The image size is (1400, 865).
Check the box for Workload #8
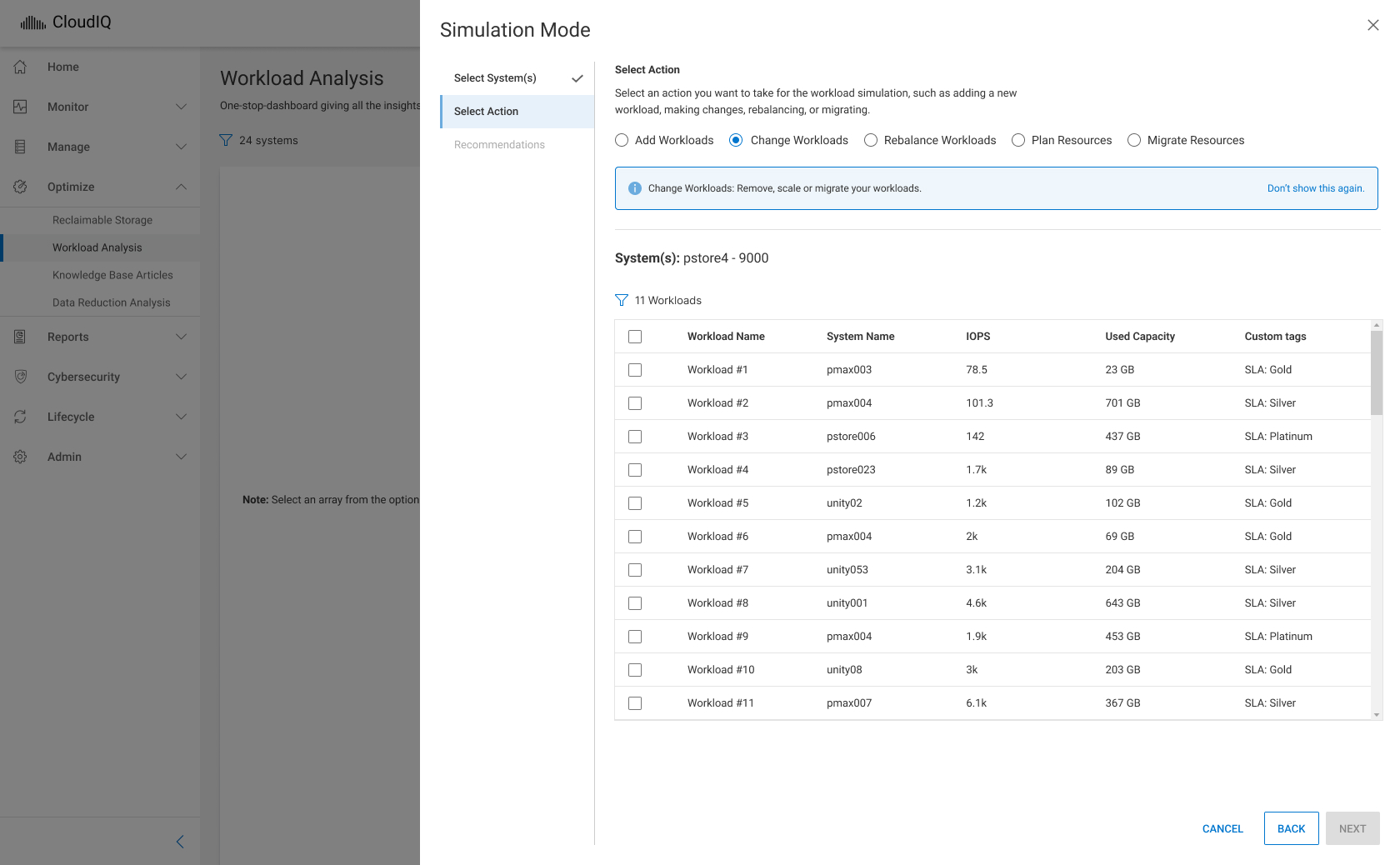(x=635, y=603)
